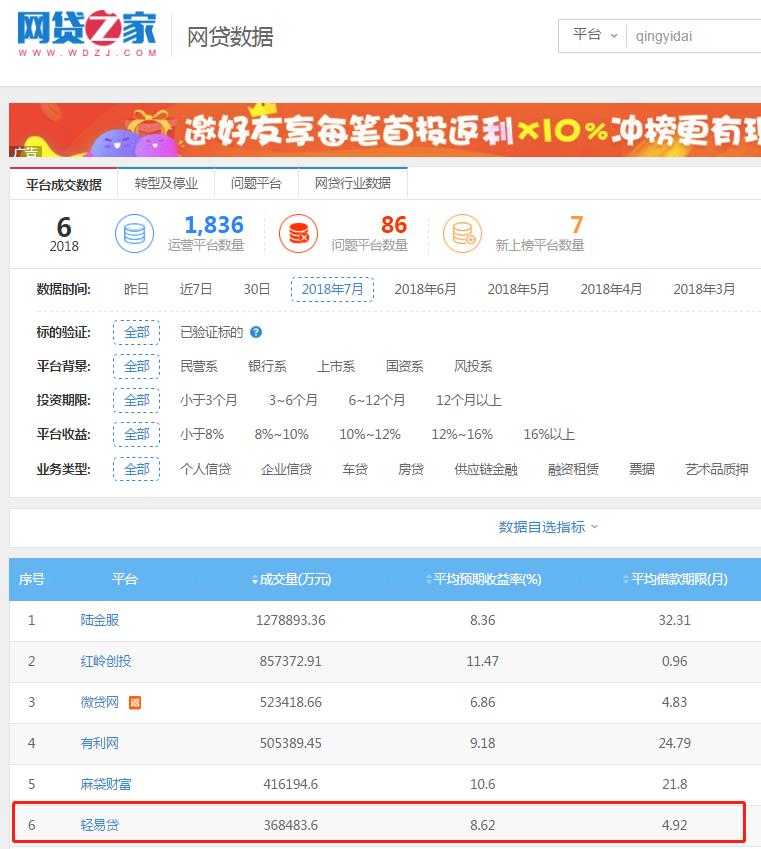Filter platform background by 国资系
The image size is (761, 849).
[x=405, y=367]
